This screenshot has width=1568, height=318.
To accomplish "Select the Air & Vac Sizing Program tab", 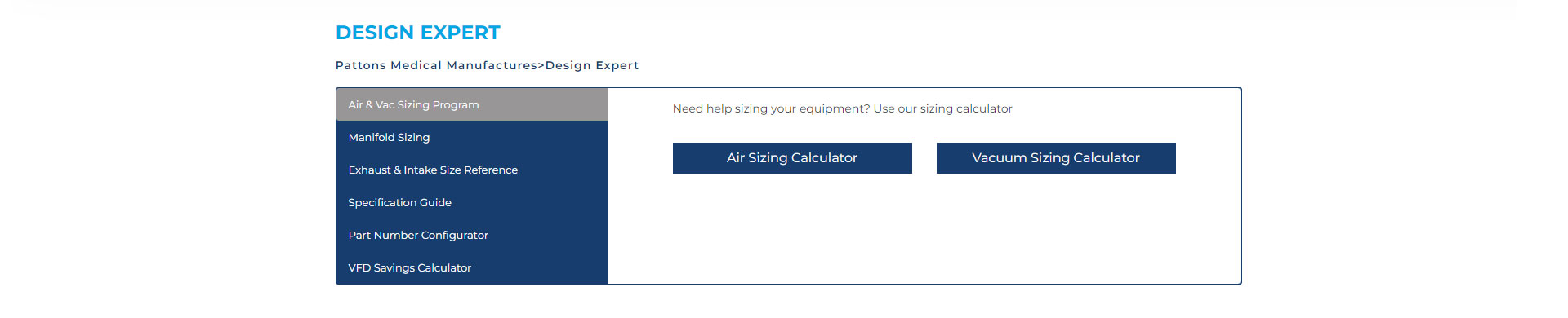I will tap(471, 104).
